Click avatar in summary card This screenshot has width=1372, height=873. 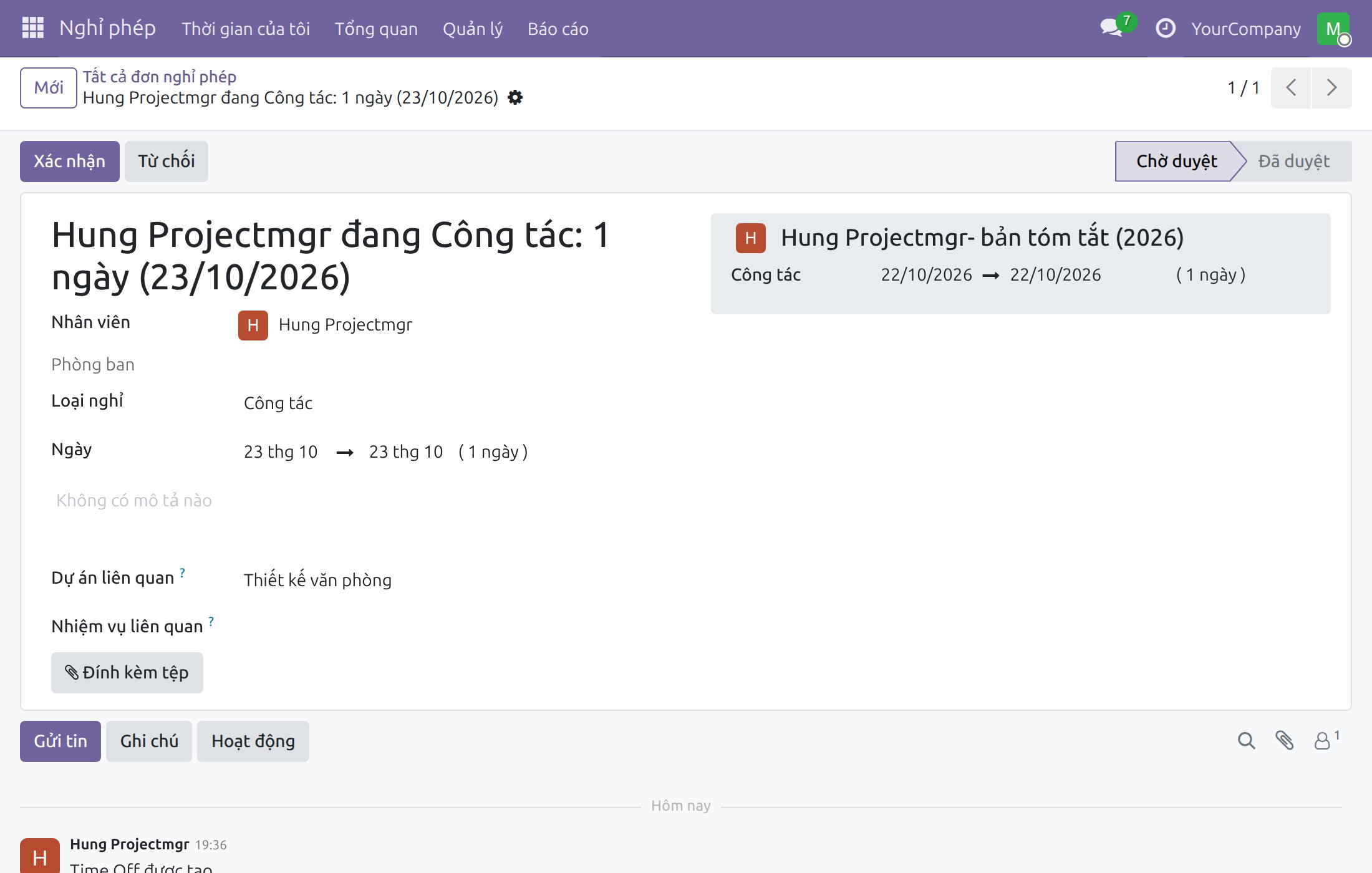751,238
